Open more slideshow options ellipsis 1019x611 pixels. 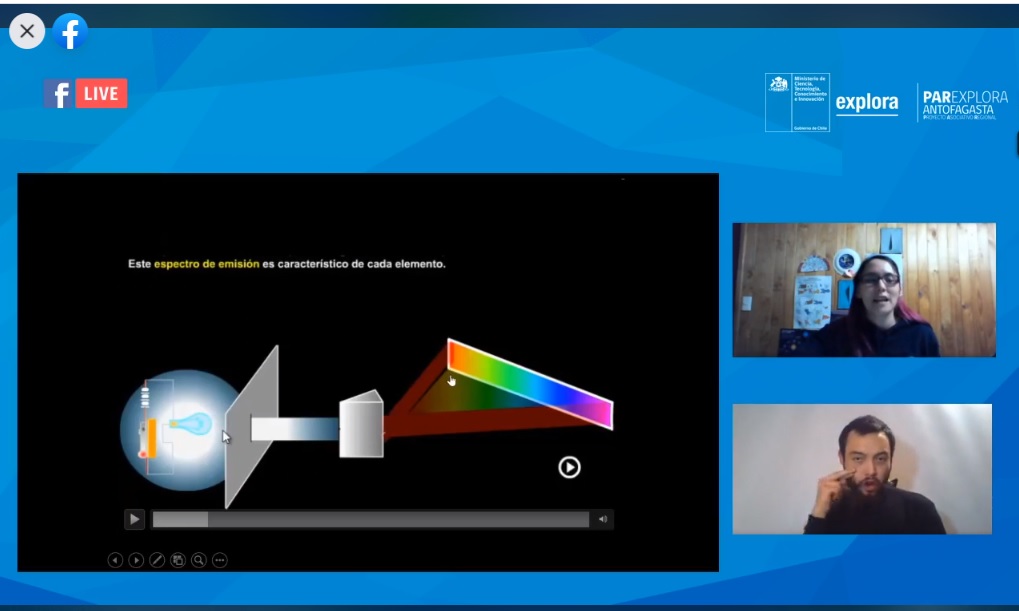(x=220, y=560)
